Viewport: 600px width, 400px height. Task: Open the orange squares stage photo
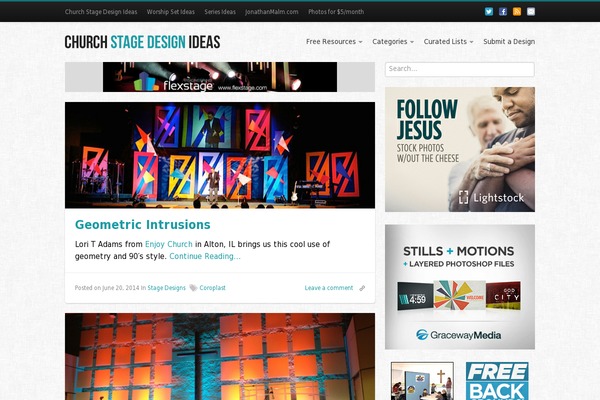pos(220,357)
